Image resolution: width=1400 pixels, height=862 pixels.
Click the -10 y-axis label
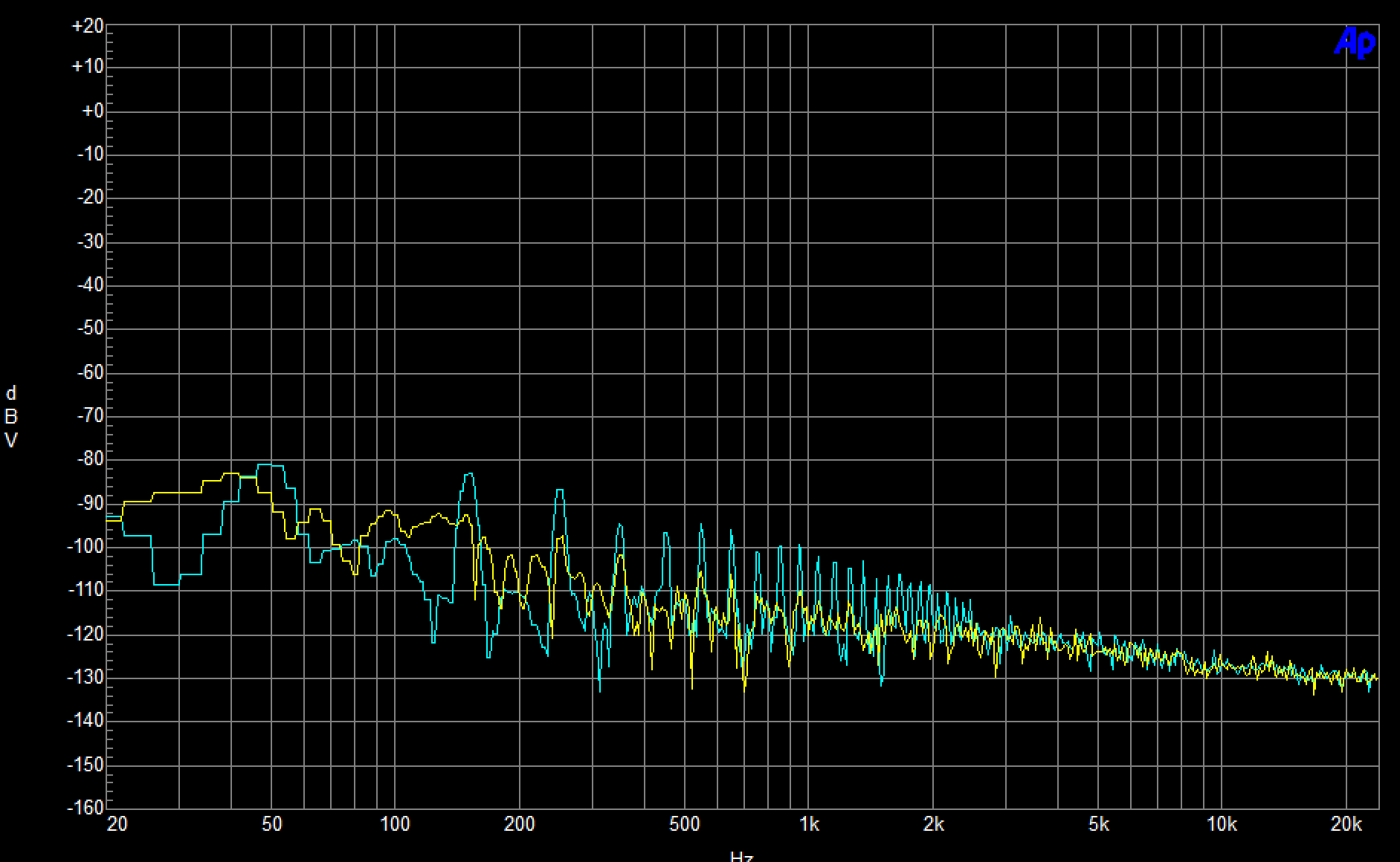point(90,154)
